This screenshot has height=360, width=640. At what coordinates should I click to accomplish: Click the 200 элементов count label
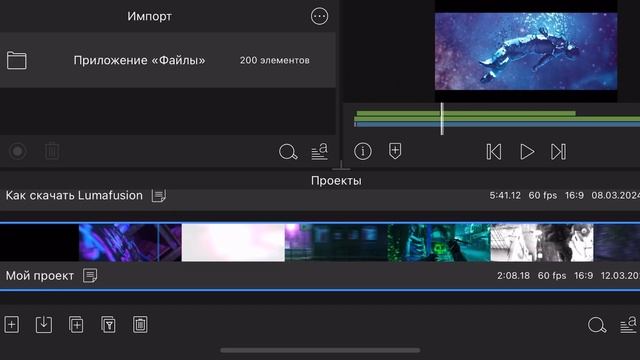274,60
